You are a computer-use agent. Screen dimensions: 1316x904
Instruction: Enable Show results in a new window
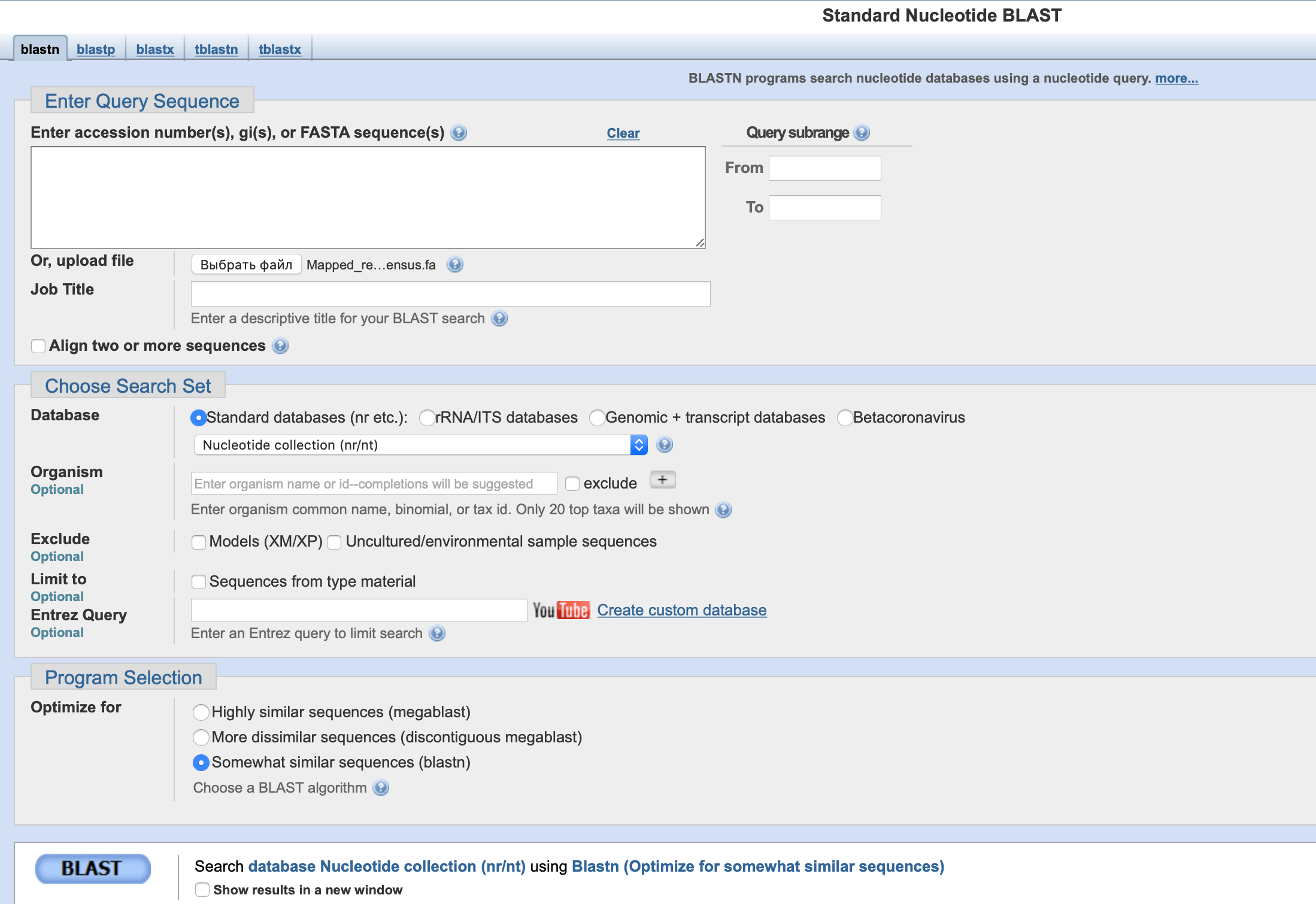[x=202, y=890]
